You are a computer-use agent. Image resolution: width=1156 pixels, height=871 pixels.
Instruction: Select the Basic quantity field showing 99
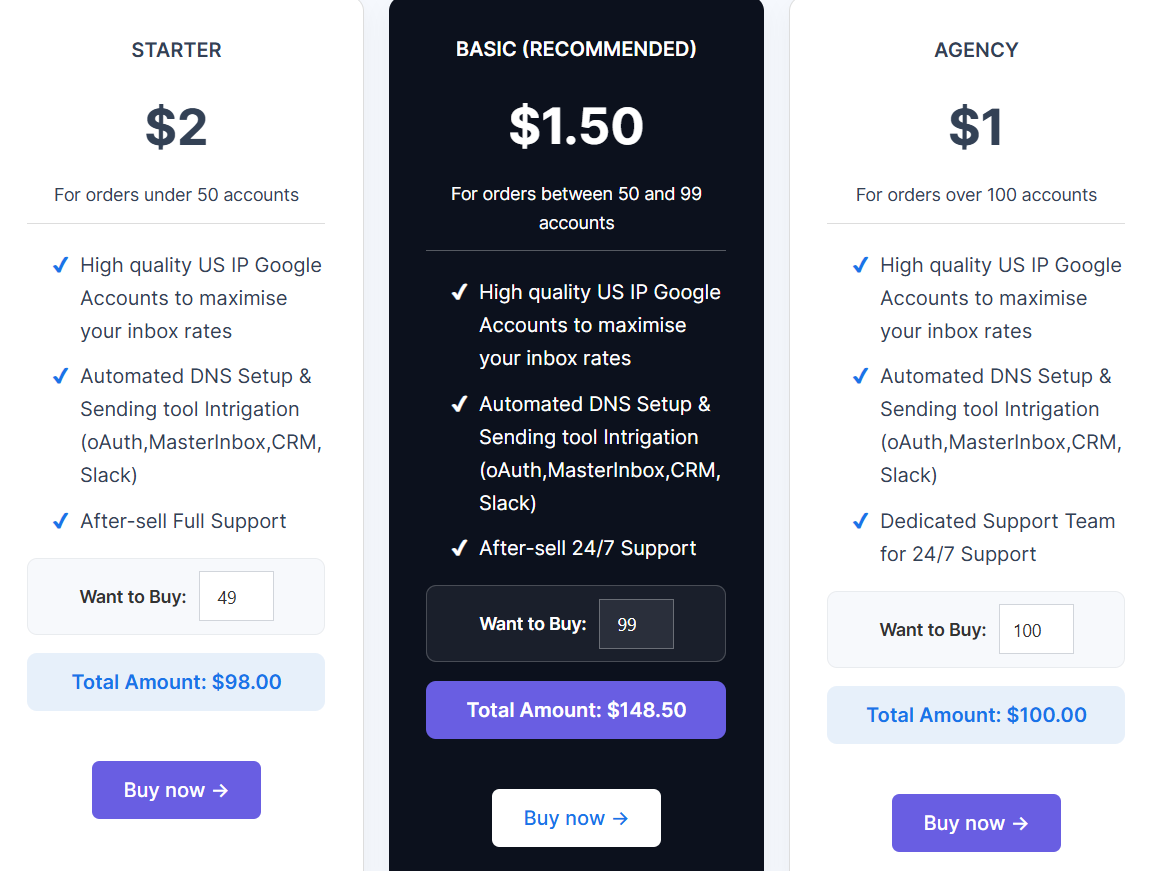point(636,623)
